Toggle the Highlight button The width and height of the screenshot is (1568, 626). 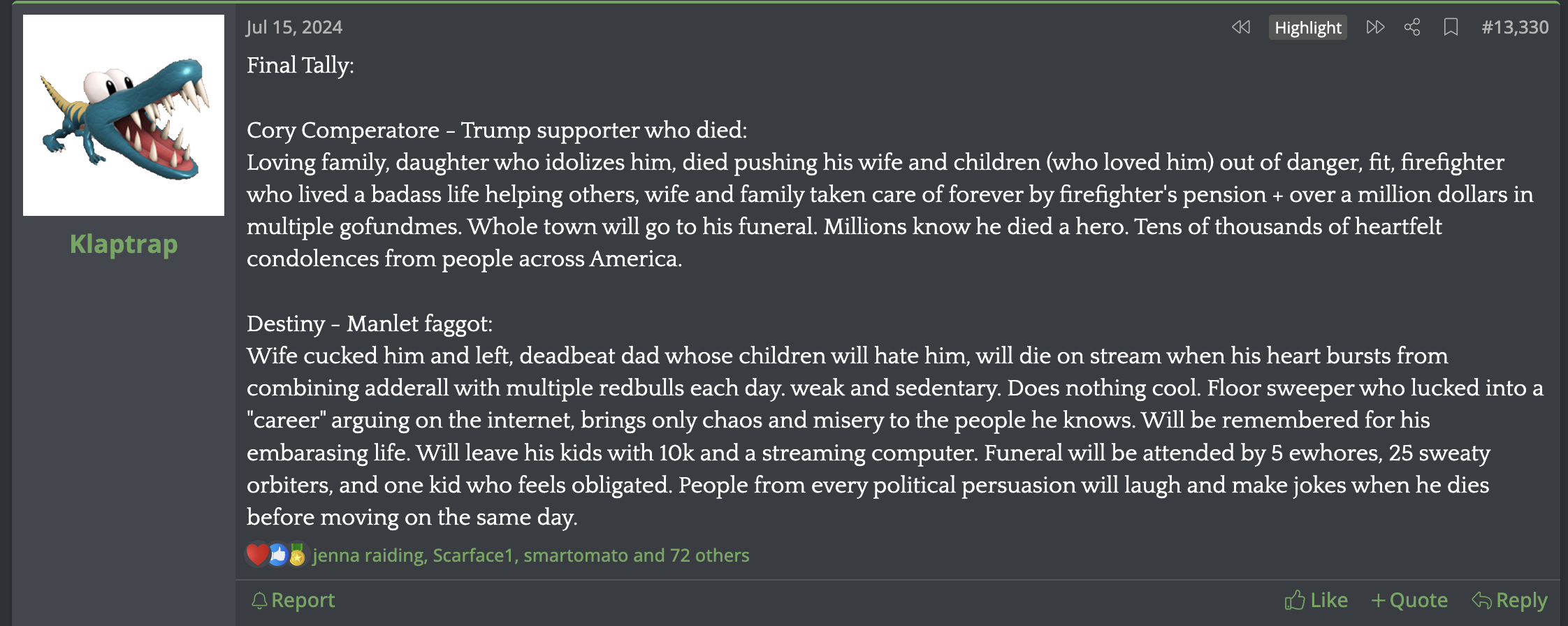pos(1307,27)
